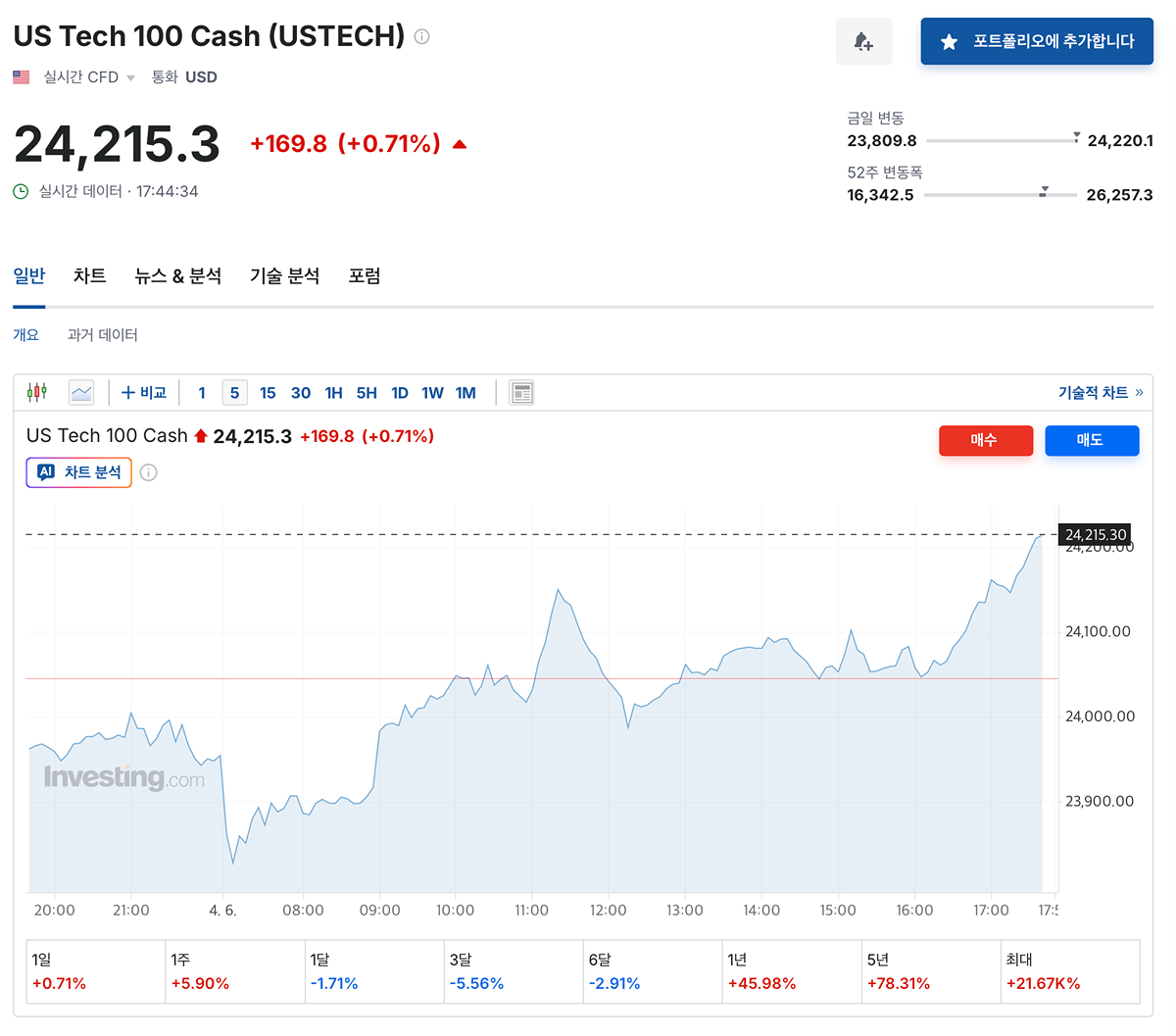
Task: Expand the 실시간 CFD dropdown
Action: coord(89,77)
